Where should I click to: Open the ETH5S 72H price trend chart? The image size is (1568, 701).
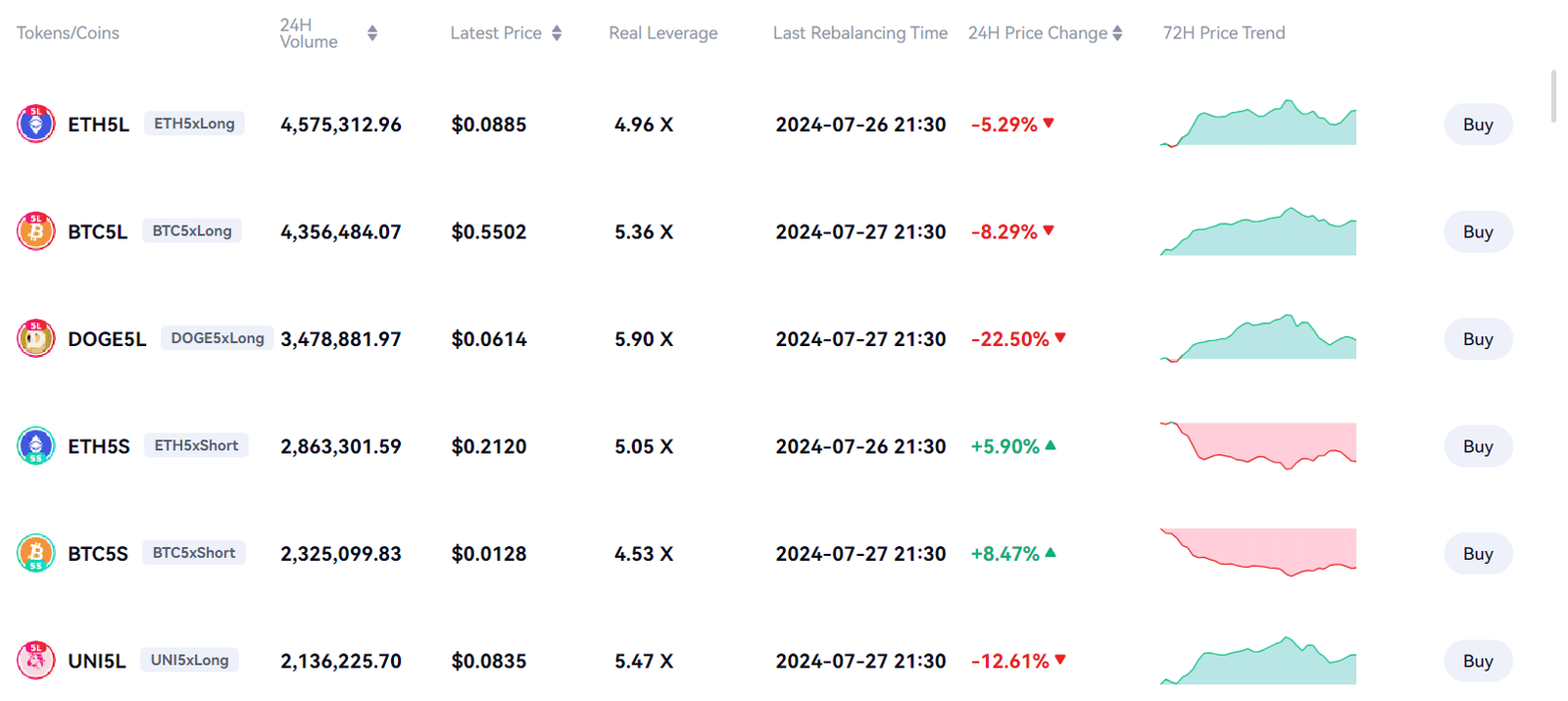tap(1258, 445)
